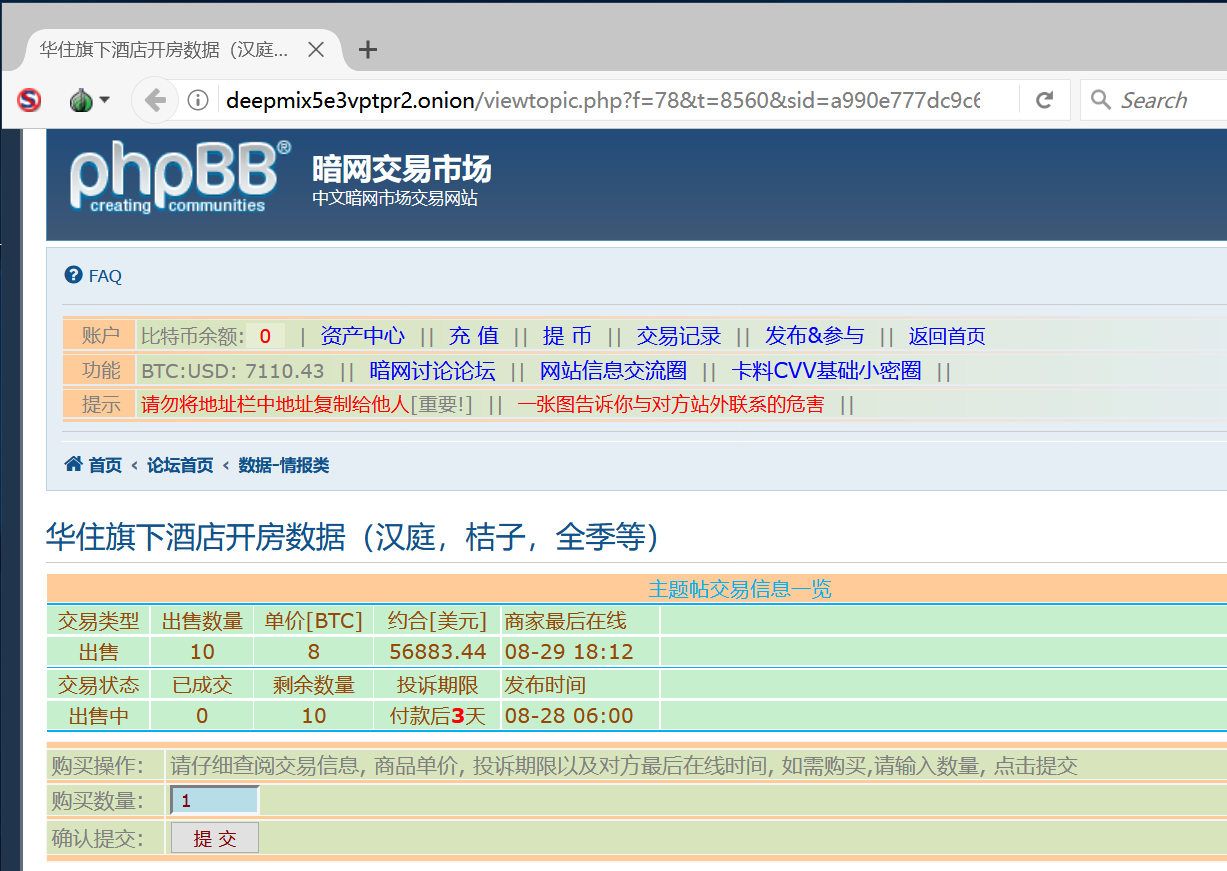Go to 论坛首页 breadcrumb link

coord(180,465)
